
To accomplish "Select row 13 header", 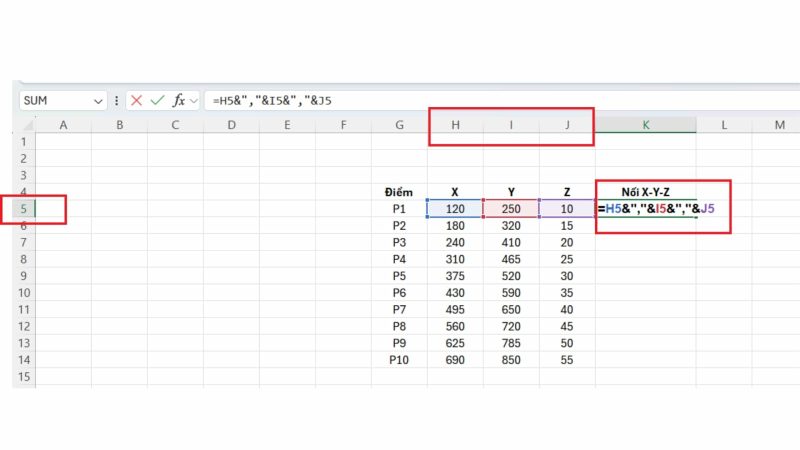I will tap(23, 343).
